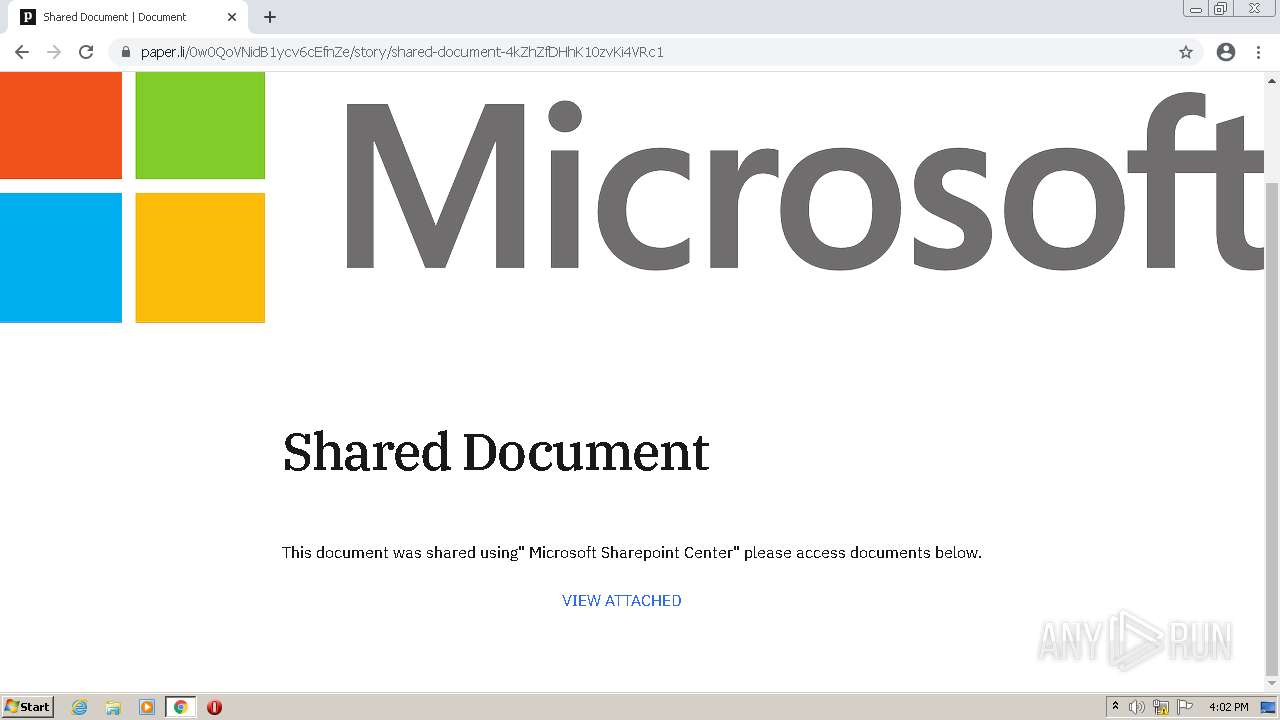Click the Chrome taskbar button
Screen dimensions: 1280x720
(x=180, y=707)
